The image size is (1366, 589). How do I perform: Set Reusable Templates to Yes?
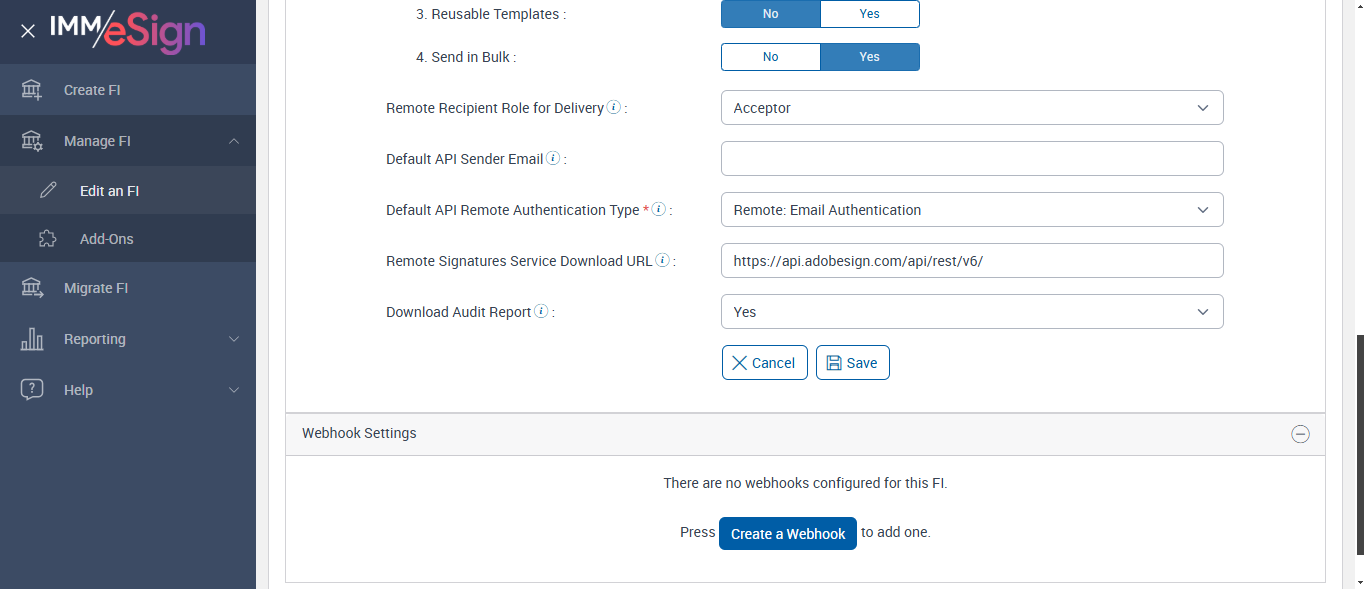coord(869,14)
